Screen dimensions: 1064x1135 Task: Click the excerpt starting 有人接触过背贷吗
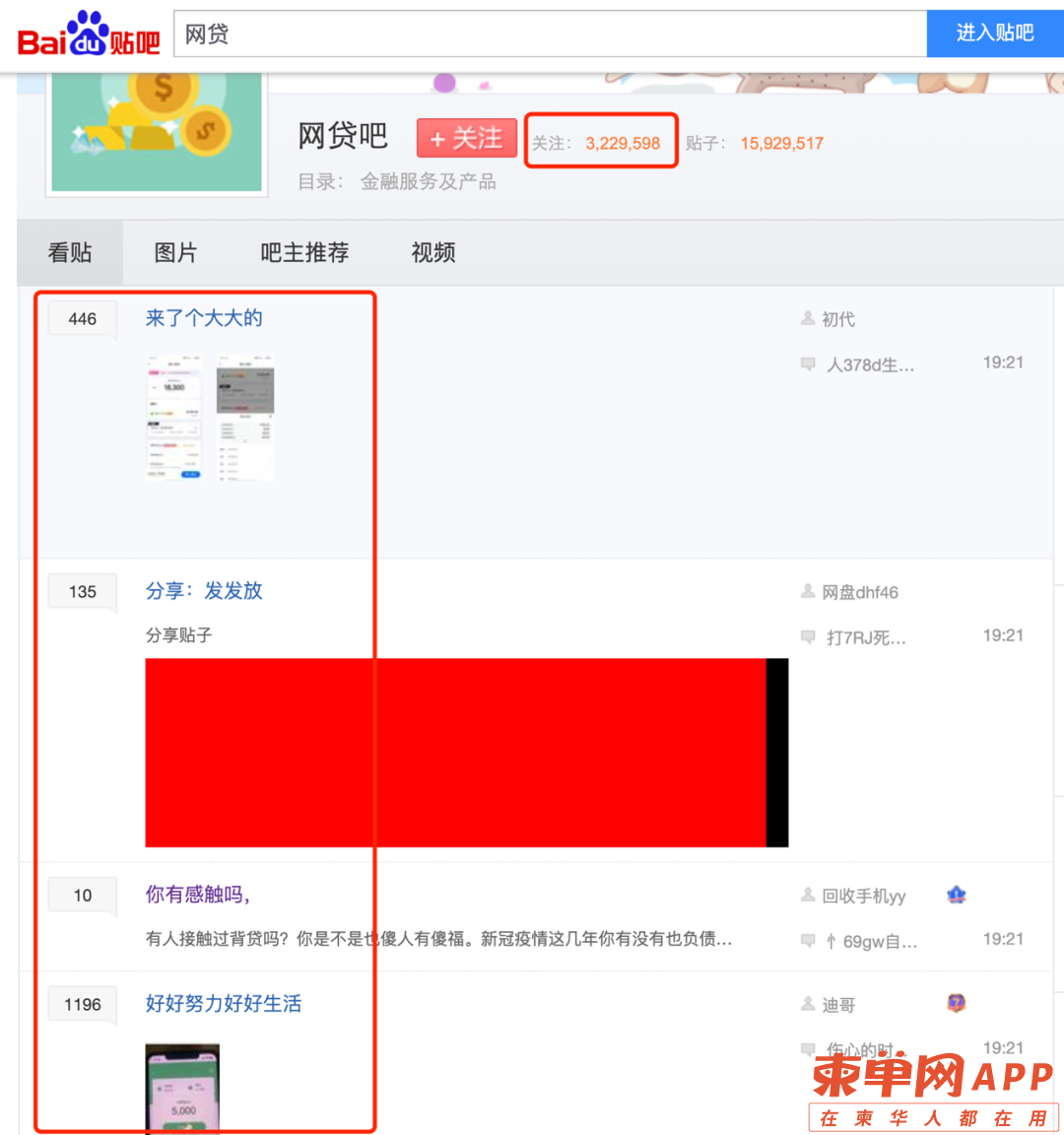click(x=438, y=940)
